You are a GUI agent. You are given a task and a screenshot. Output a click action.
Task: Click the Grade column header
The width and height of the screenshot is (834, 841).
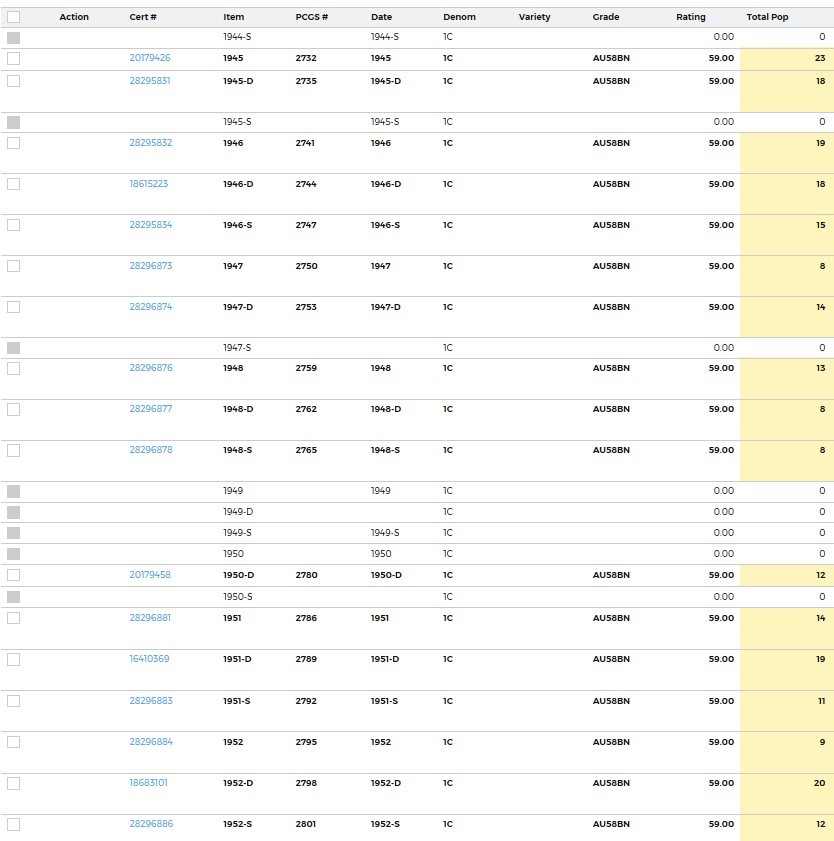coord(606,17)
